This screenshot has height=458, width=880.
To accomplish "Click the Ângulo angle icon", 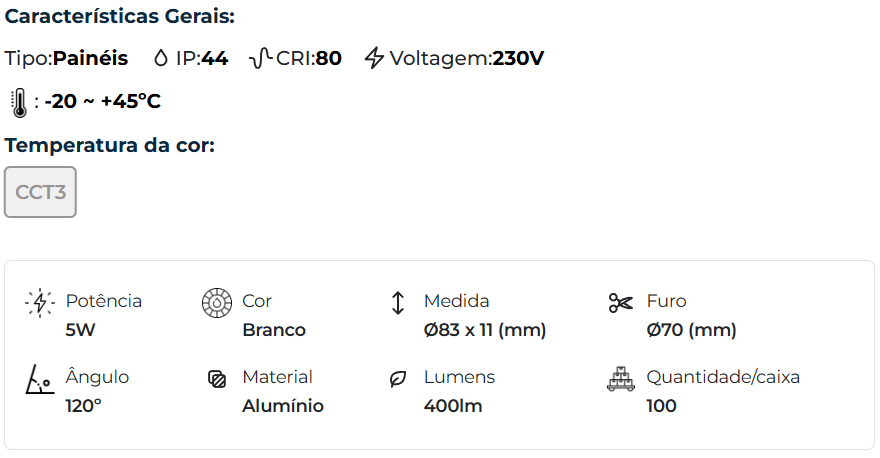I will click(39, 380).
